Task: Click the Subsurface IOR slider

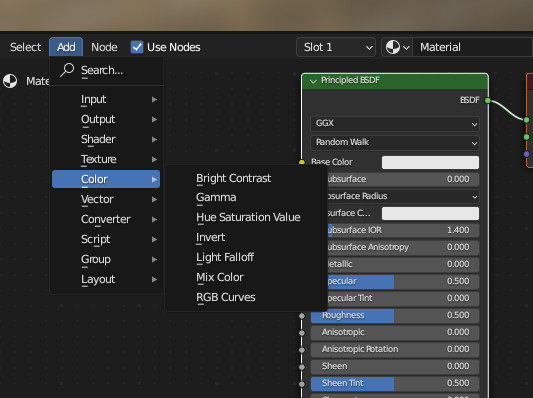Action: [403, 230]
